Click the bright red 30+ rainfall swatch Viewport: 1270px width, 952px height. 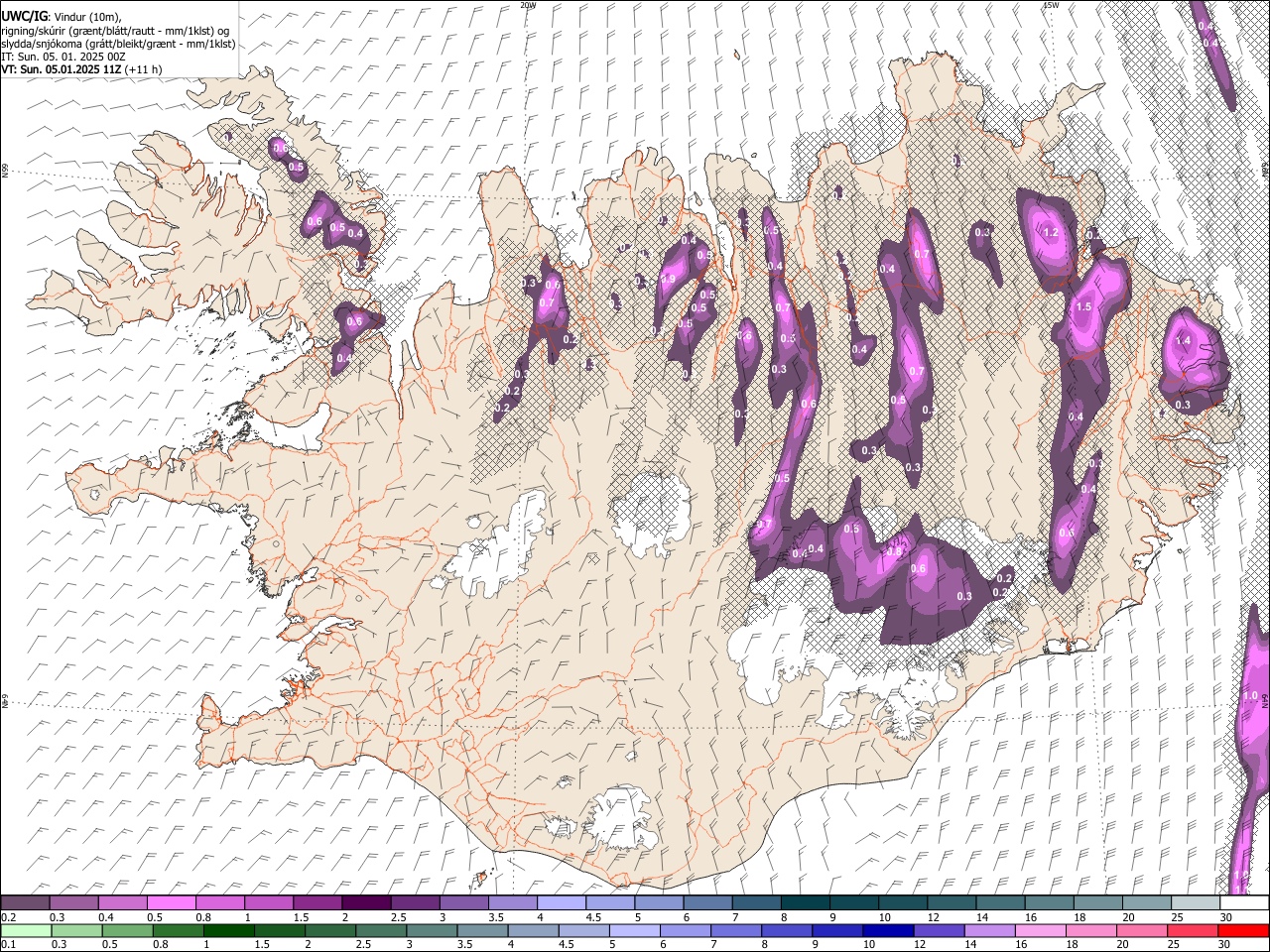point(1243,930)
